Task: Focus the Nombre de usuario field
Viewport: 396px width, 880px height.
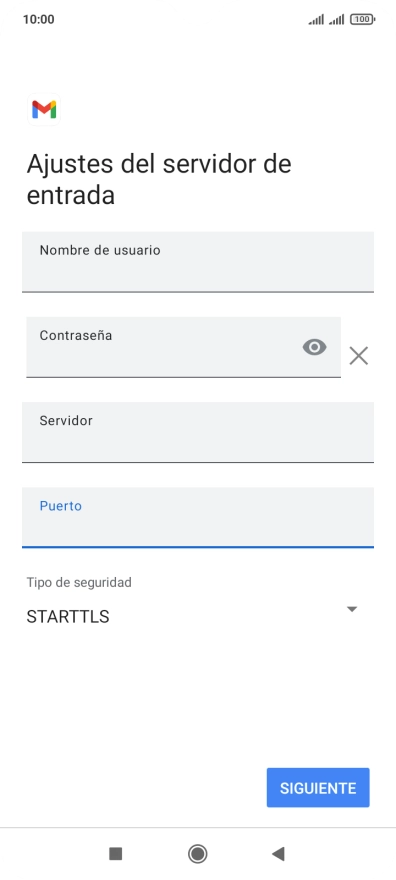Action: pyautogui.click(x=198, y=262)
